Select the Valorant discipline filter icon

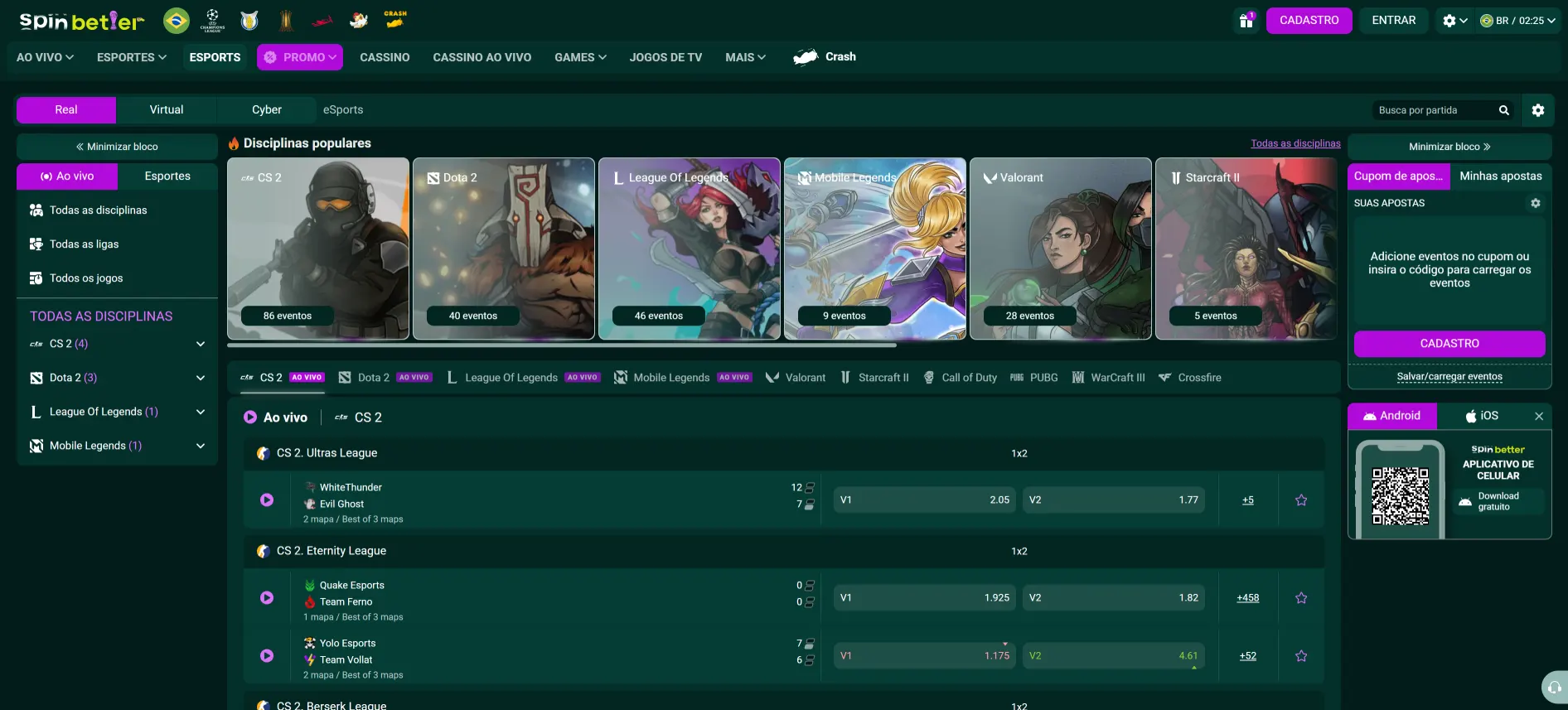pos(772,378)
